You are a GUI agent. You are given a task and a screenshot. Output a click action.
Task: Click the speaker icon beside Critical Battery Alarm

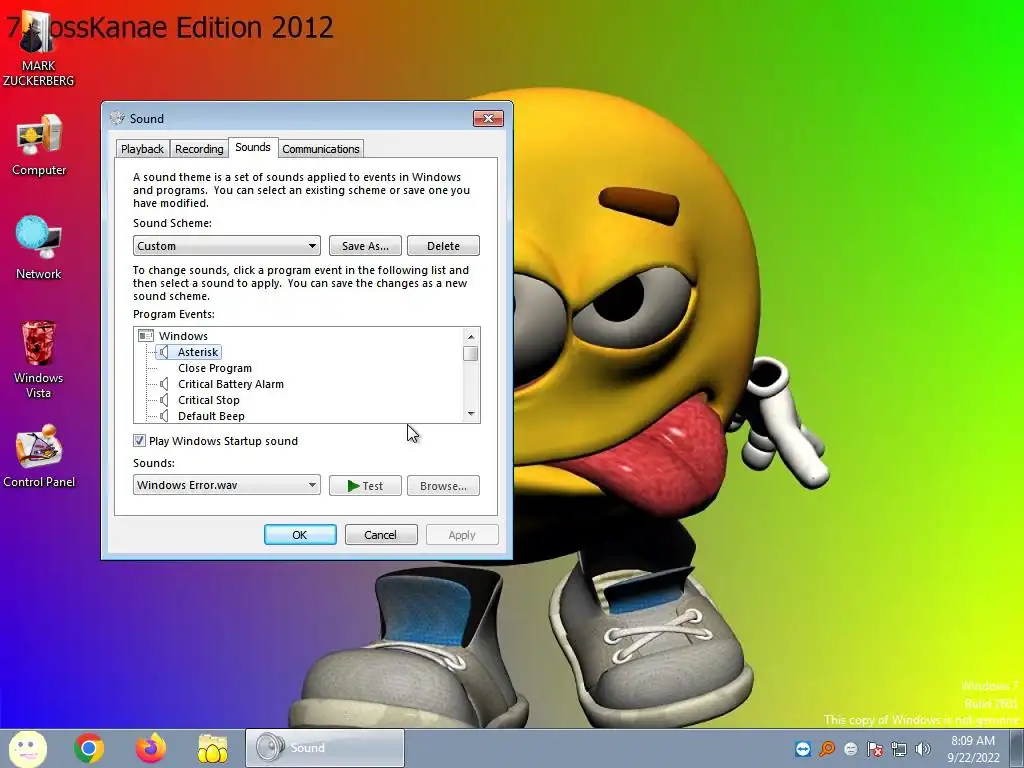(x=164, y=384)
